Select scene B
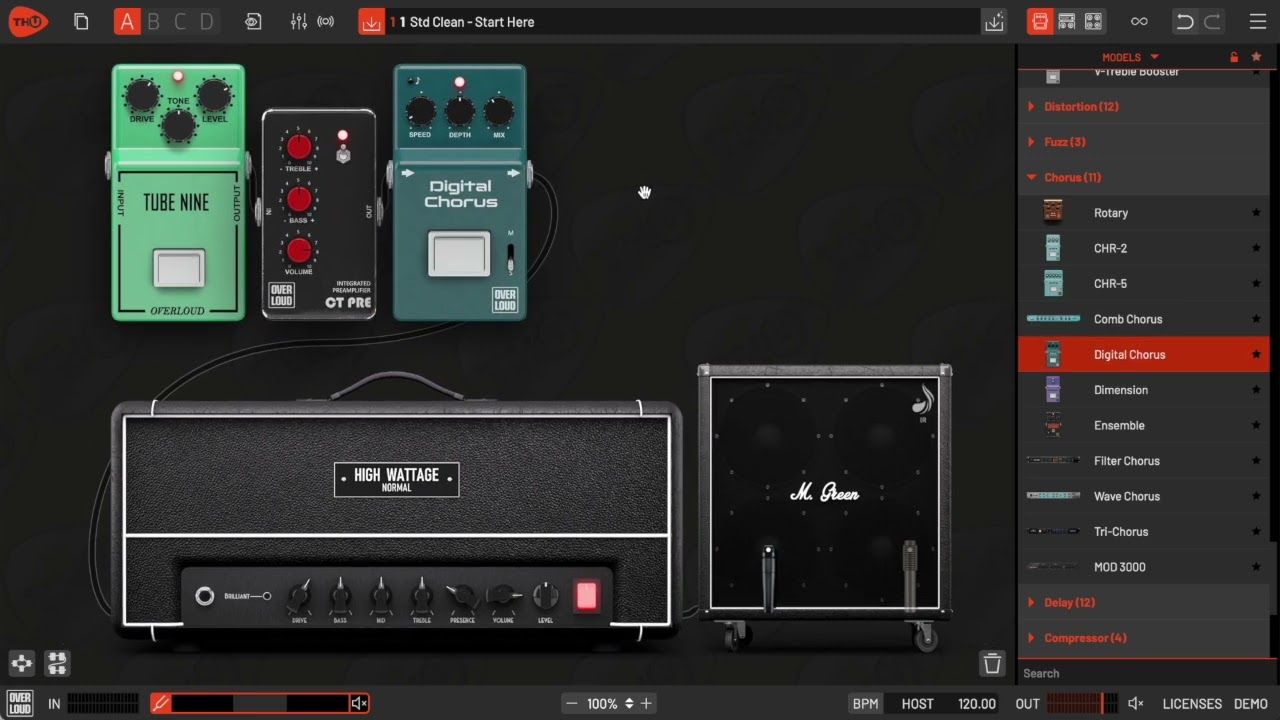 click(153, 22)
